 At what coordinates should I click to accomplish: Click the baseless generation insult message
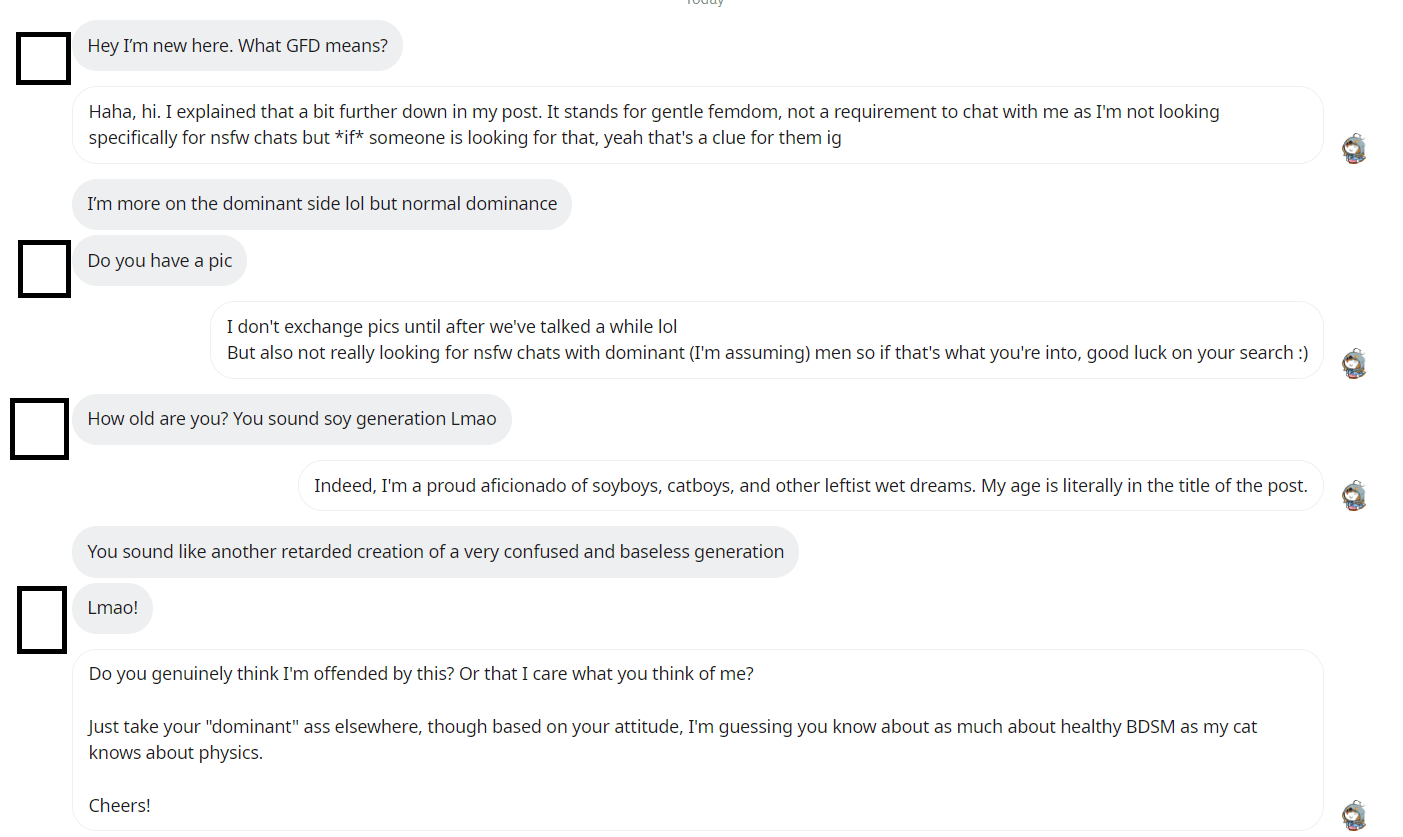[434, 551]
